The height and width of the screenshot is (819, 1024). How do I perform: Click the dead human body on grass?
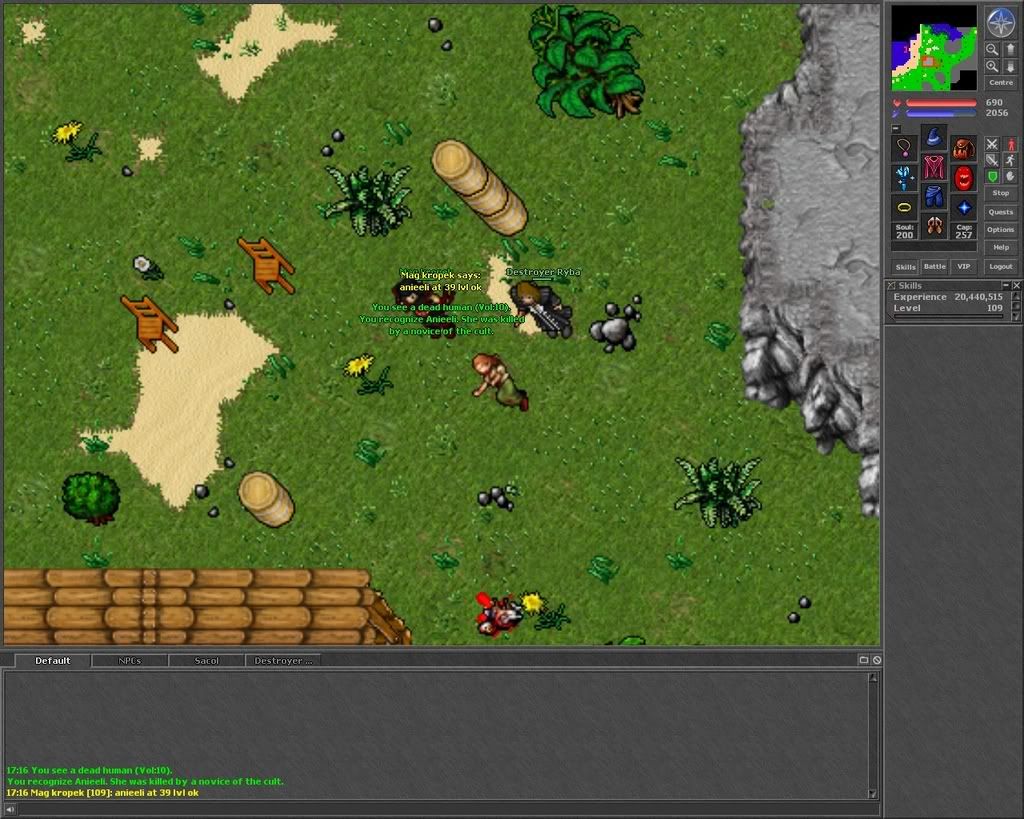pyautogui.click(x=500, y=381)
